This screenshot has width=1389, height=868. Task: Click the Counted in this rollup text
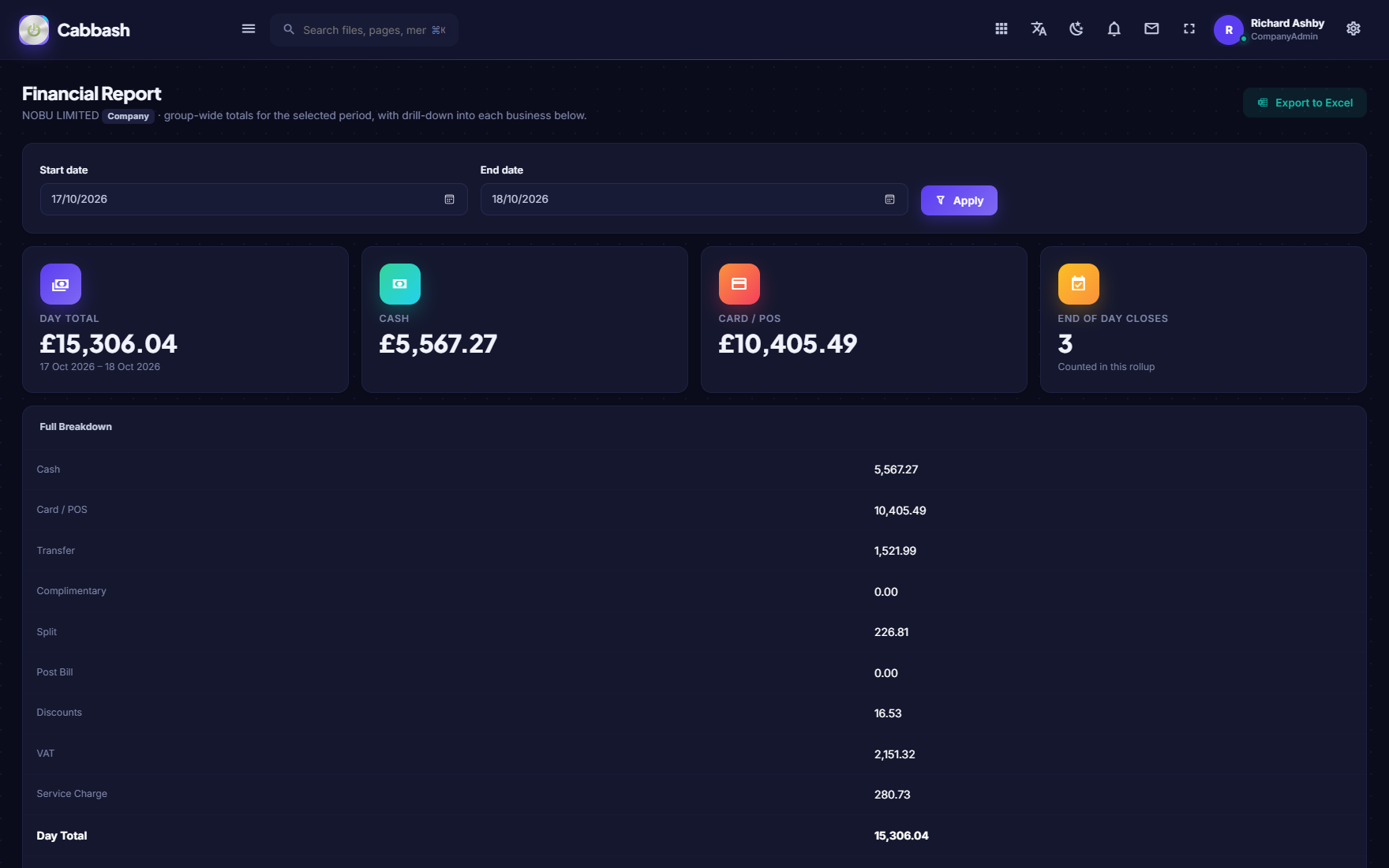[1106, 367]
